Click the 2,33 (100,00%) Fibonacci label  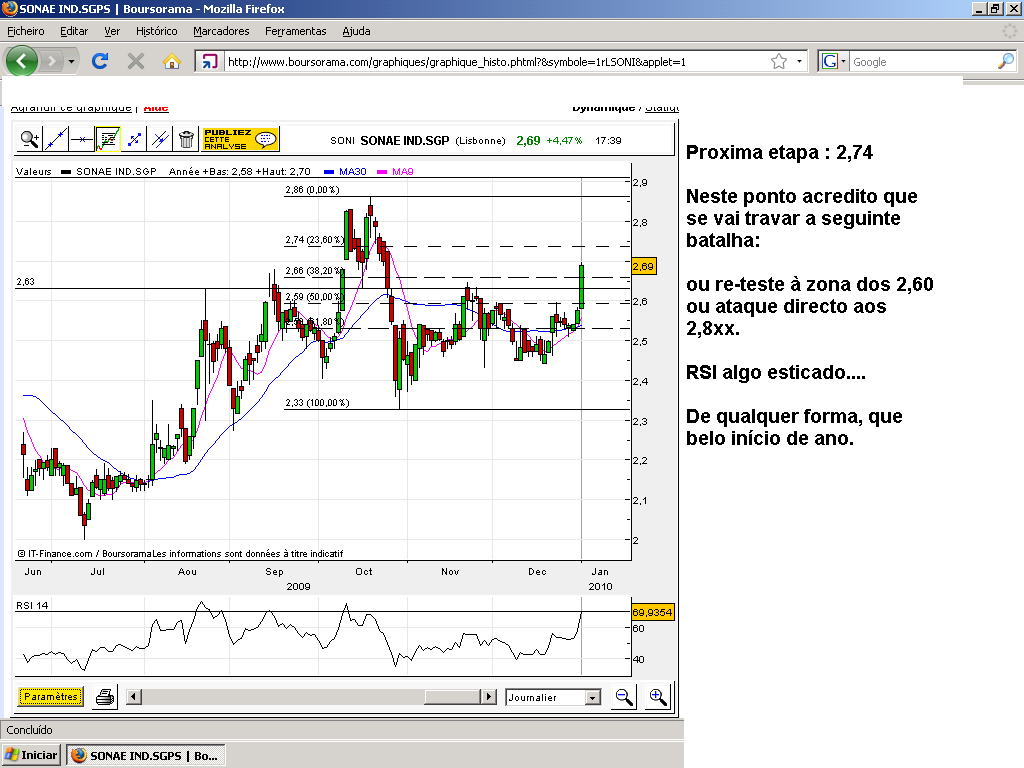pyautogui.click(x=317, y=402)
